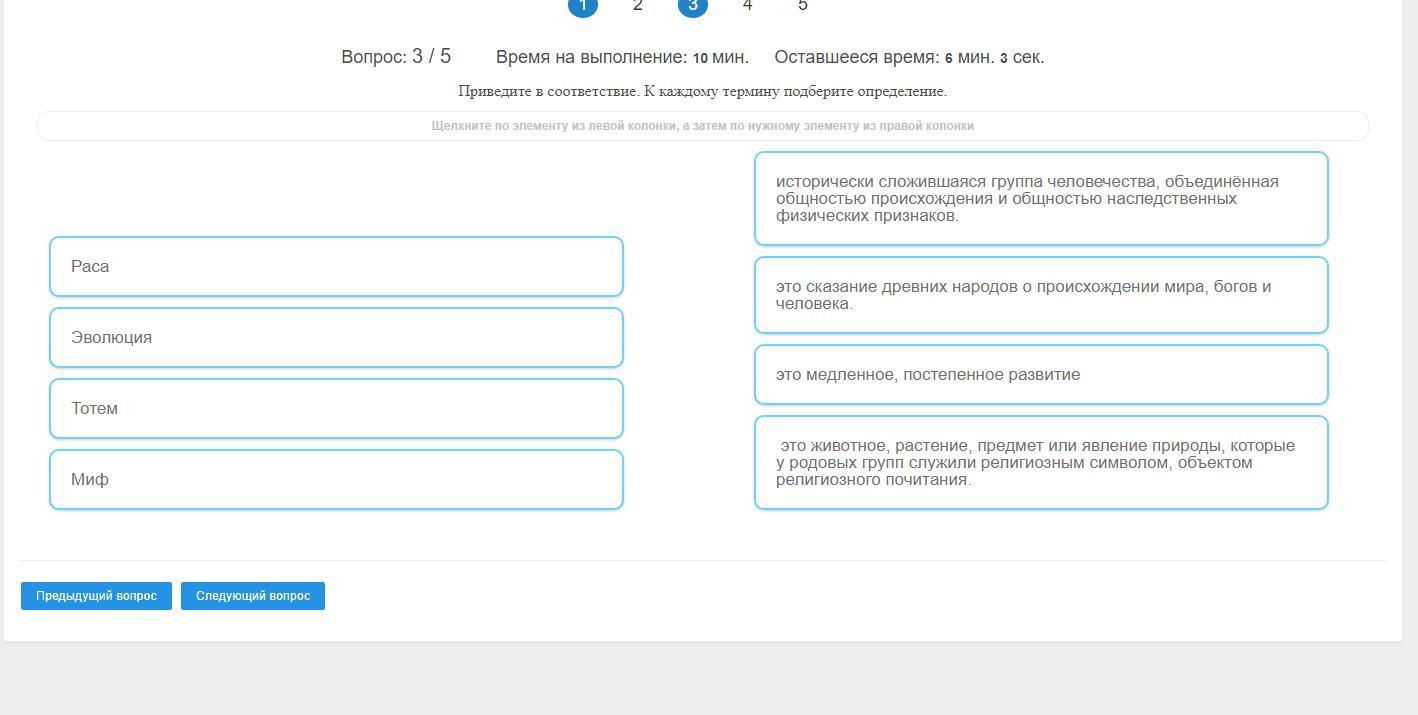
Task: Click the instruction text 'Приведите в соответствие'
Action: (x=702, y=91)
